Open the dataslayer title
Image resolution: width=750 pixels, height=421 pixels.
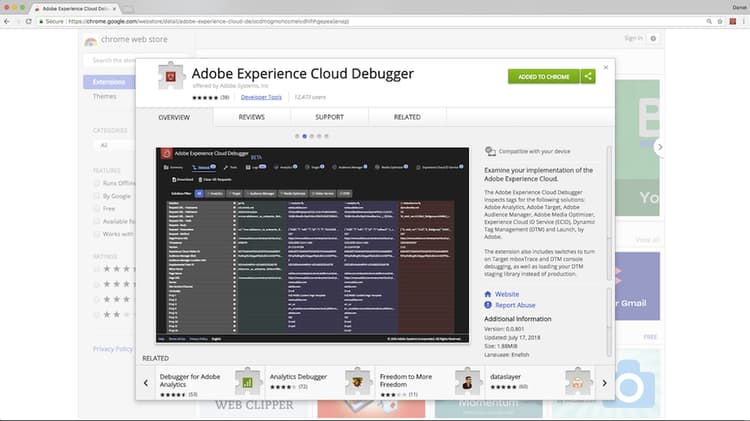(505, 377)
